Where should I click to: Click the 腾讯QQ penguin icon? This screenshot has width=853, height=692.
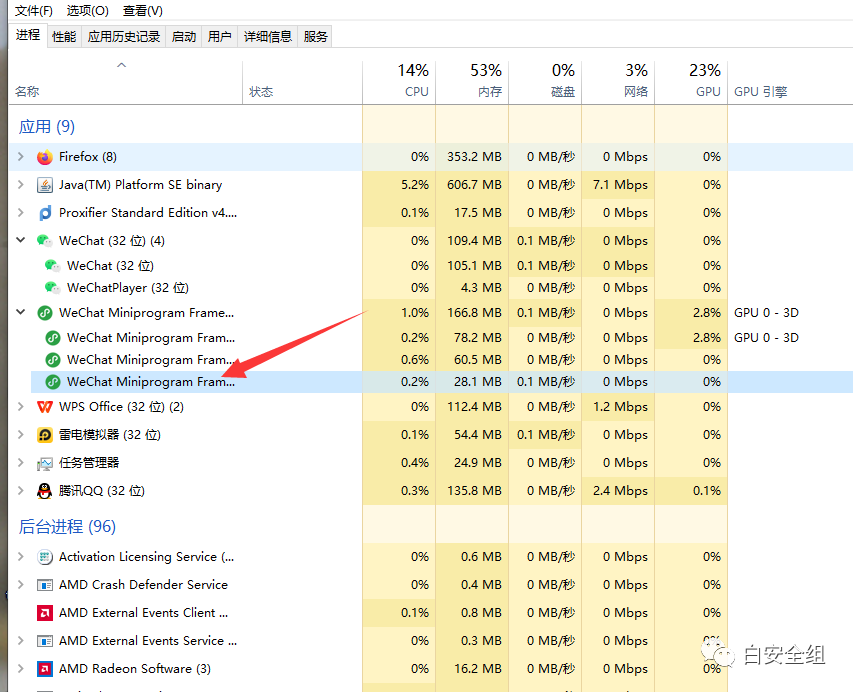pyautogui.click(x=45, y=491)
